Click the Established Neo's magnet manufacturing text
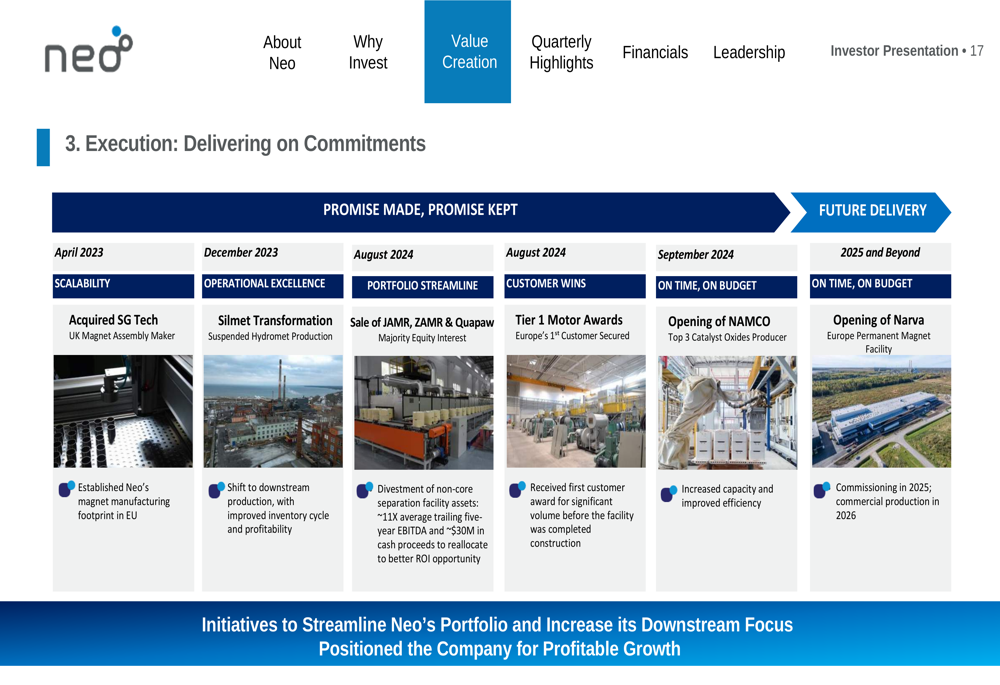Image resolution: width=1000 pixels, height=685 pixels. click(x=124, y=502)
